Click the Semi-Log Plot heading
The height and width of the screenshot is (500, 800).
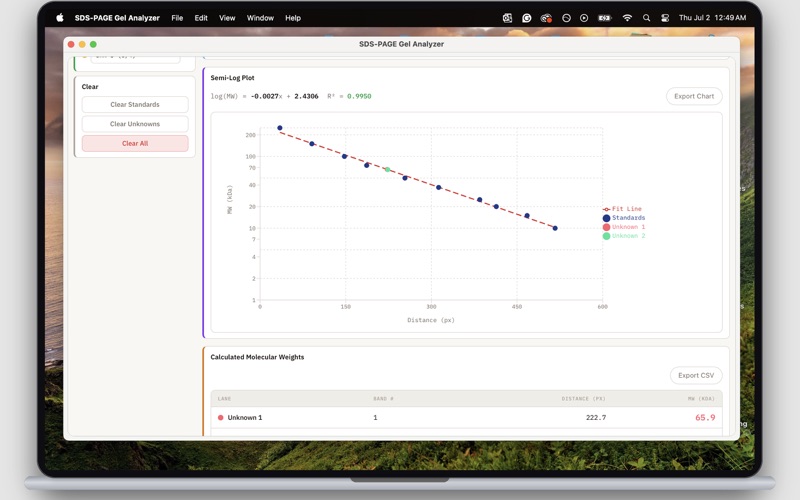coord(232,78)
